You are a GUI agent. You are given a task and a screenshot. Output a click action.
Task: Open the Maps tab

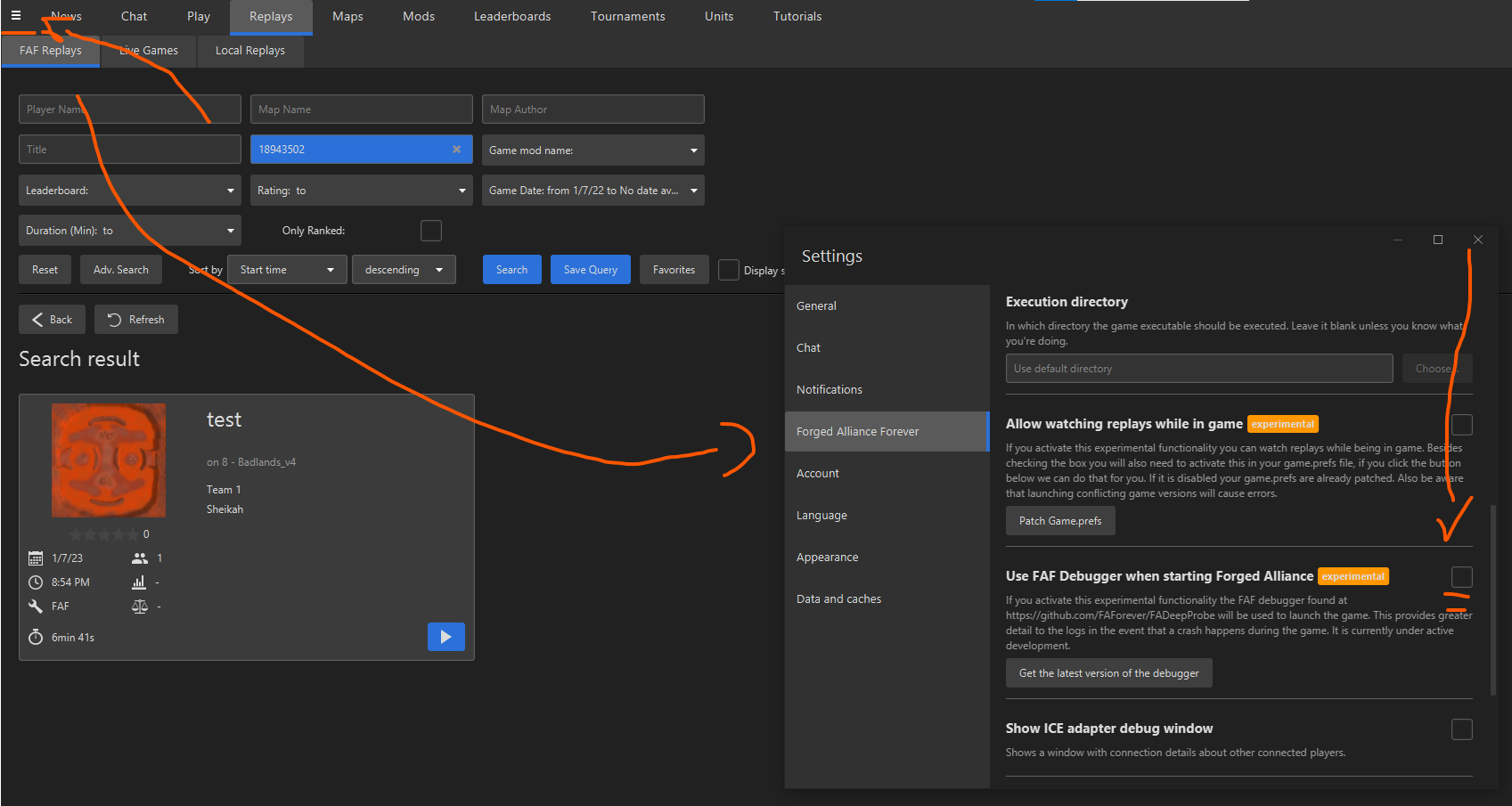coord(347,16)
